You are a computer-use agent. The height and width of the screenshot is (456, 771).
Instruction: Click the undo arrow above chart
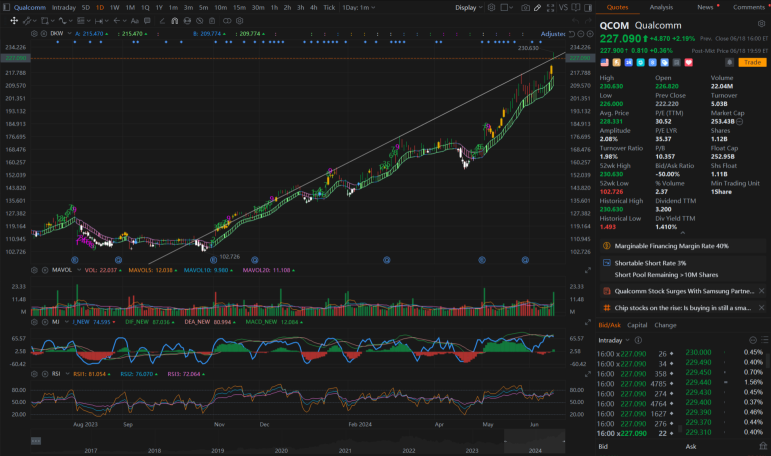[x=575, y=21]
